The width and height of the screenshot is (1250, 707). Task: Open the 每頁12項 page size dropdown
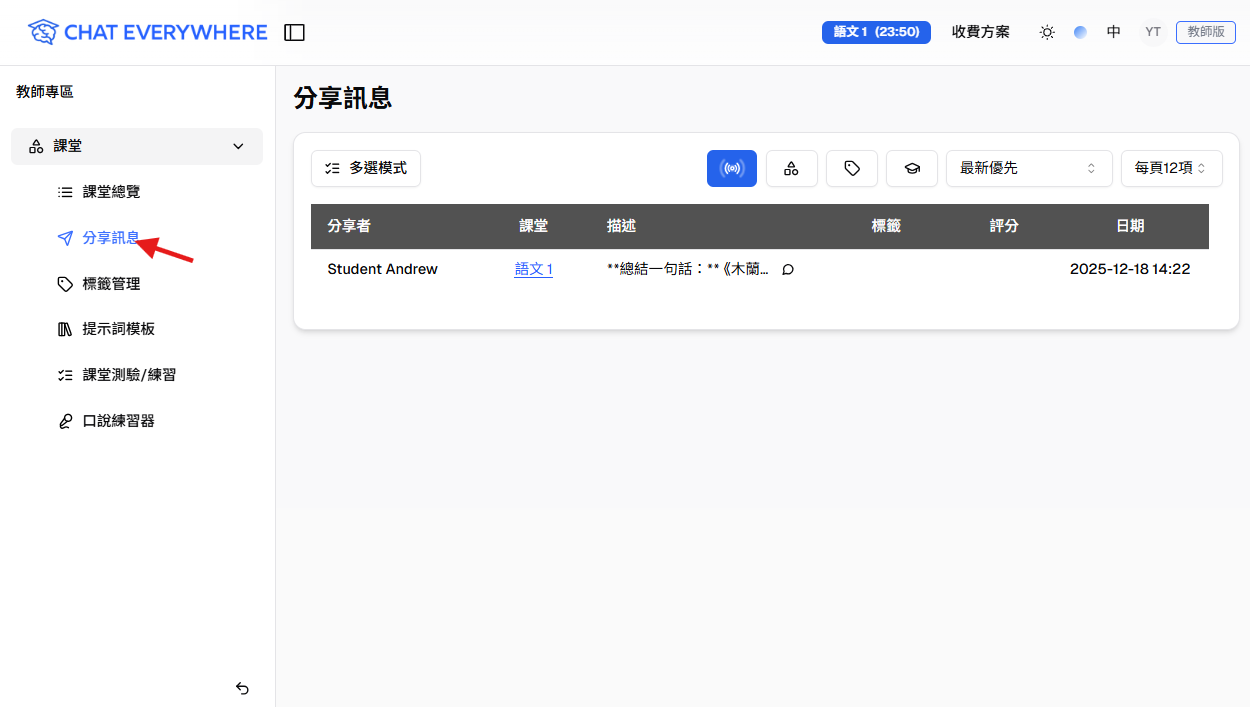coord(1172,168)
